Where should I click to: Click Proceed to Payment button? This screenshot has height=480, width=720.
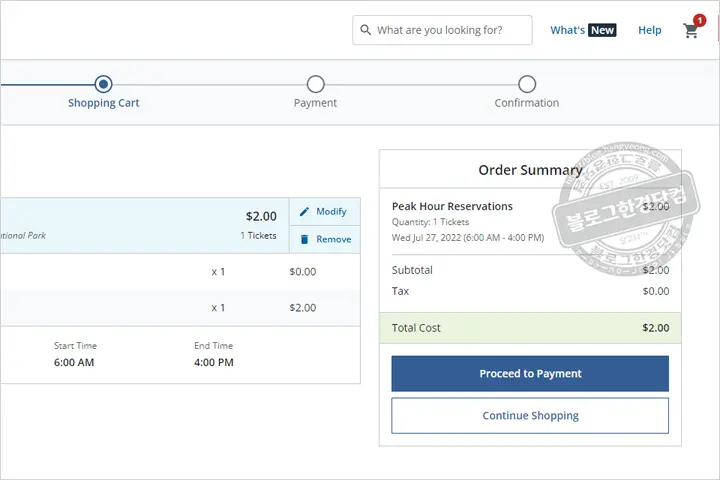point(530,374)
